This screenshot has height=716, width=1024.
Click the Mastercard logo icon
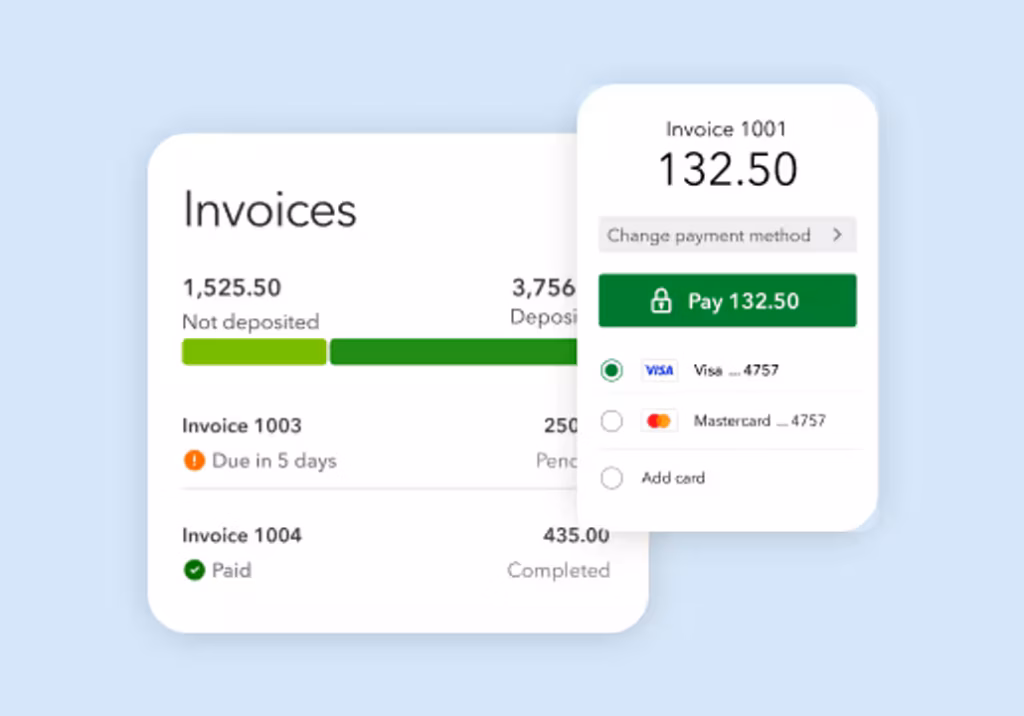(x=659, y=421)
